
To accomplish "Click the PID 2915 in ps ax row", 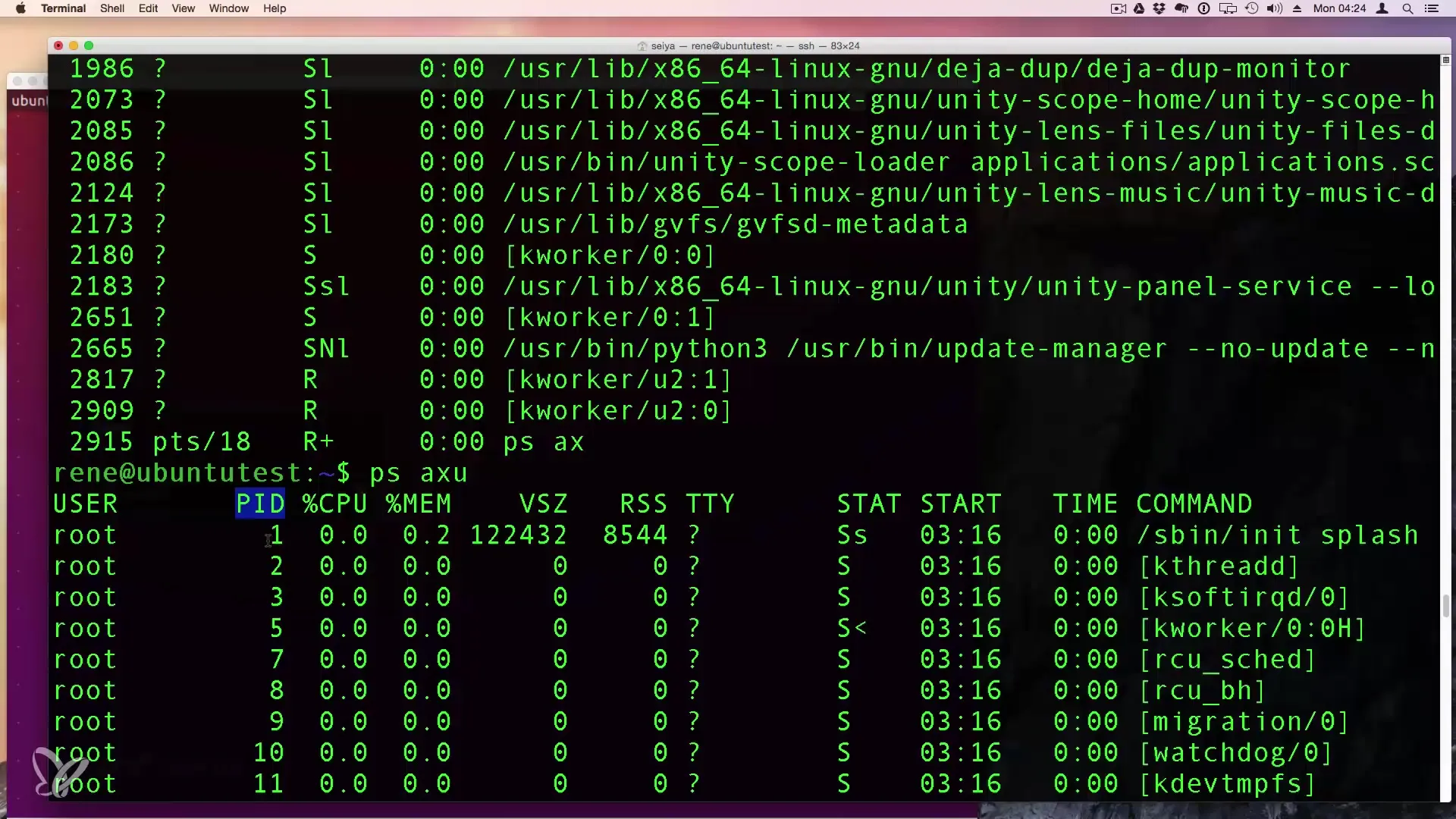I will click(x=102, y=441).
